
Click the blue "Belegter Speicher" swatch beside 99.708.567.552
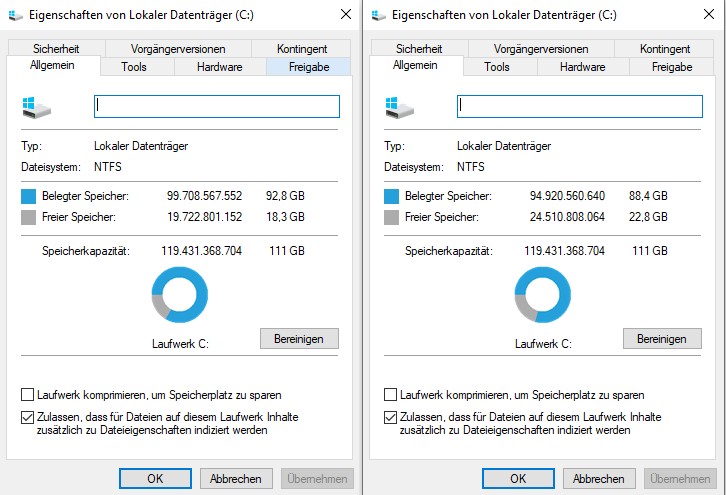(29, 196)
